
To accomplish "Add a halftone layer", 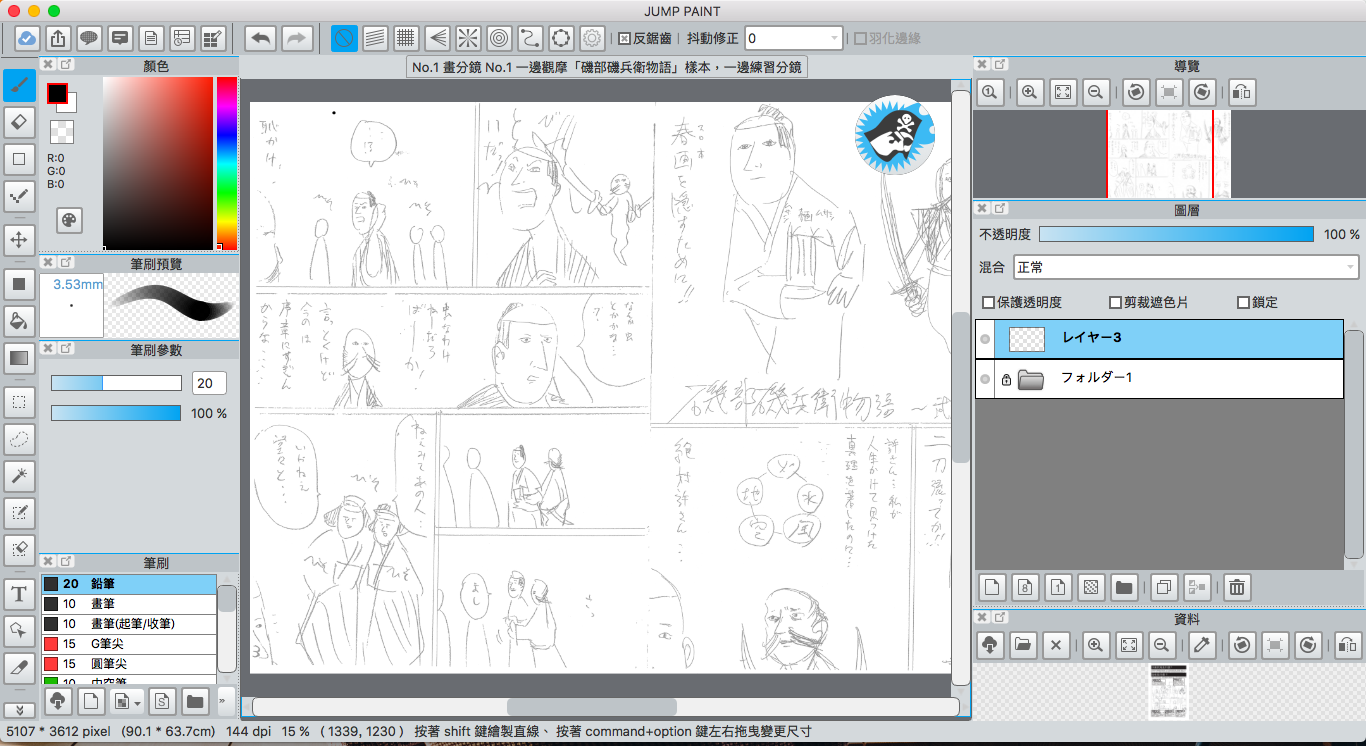I will coord(1091,587).
